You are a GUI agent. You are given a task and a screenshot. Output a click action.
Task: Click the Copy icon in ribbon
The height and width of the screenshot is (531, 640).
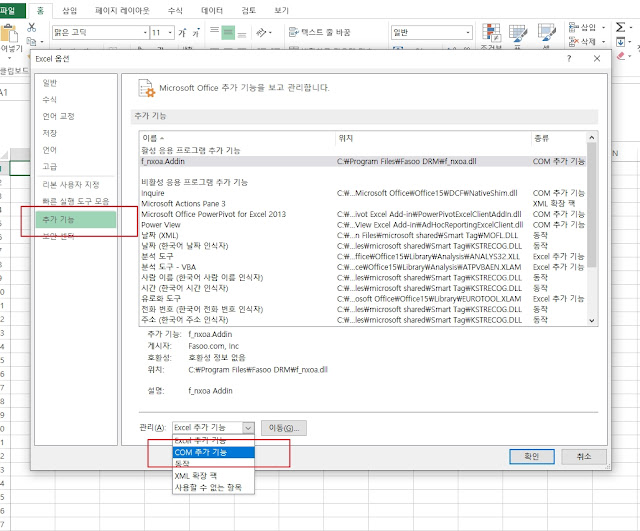pos(31,41)
